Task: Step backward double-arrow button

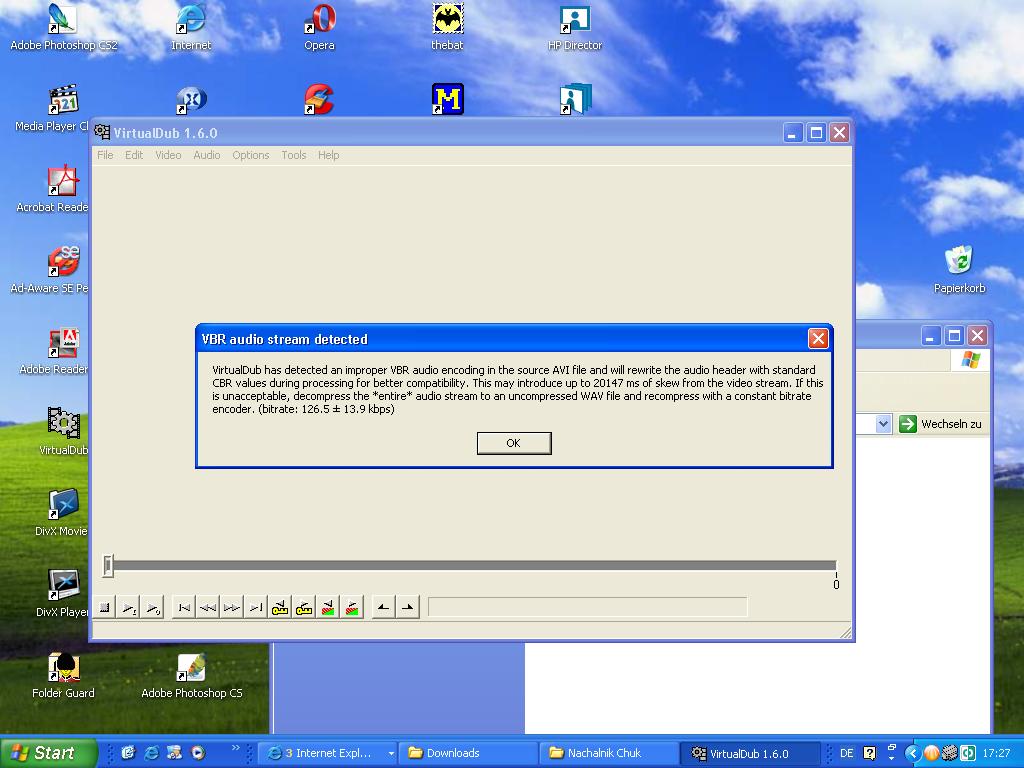Action: (208, 607)
